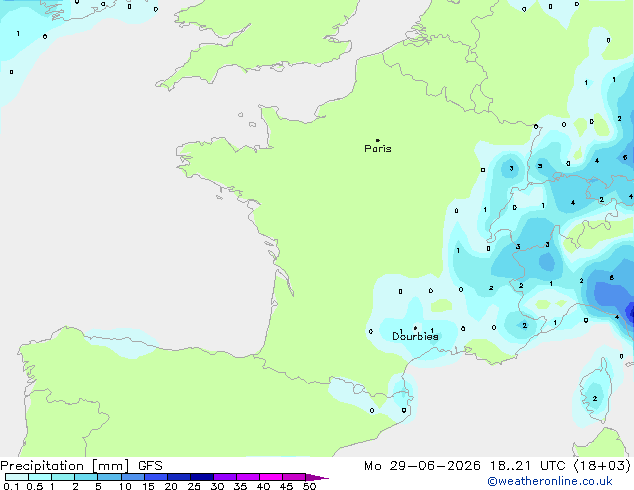Click the '18..21 UTC (18+03)' time text

[x=560, y=466]
